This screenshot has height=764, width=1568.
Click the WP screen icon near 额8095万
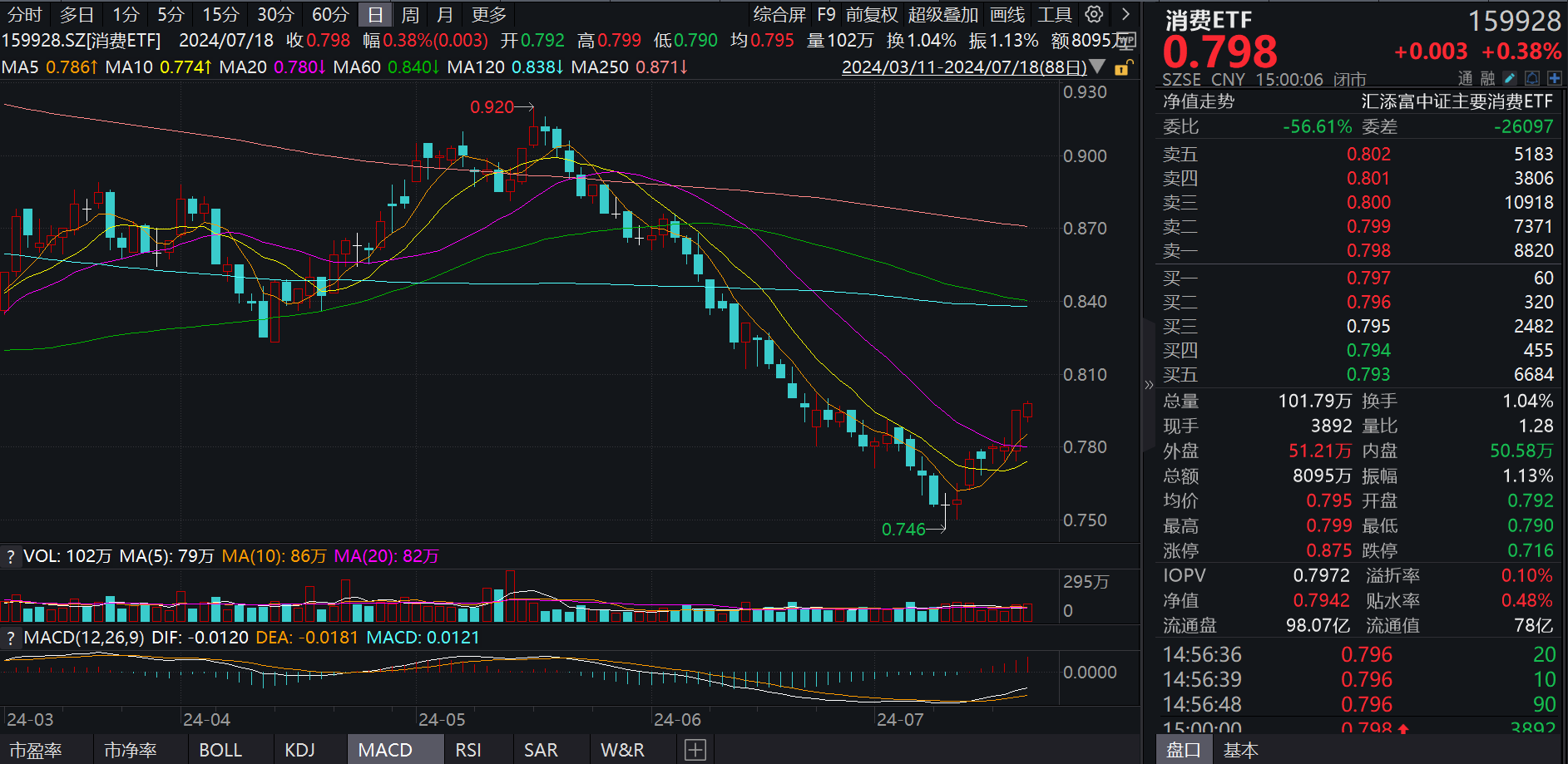click(1128, 40)
